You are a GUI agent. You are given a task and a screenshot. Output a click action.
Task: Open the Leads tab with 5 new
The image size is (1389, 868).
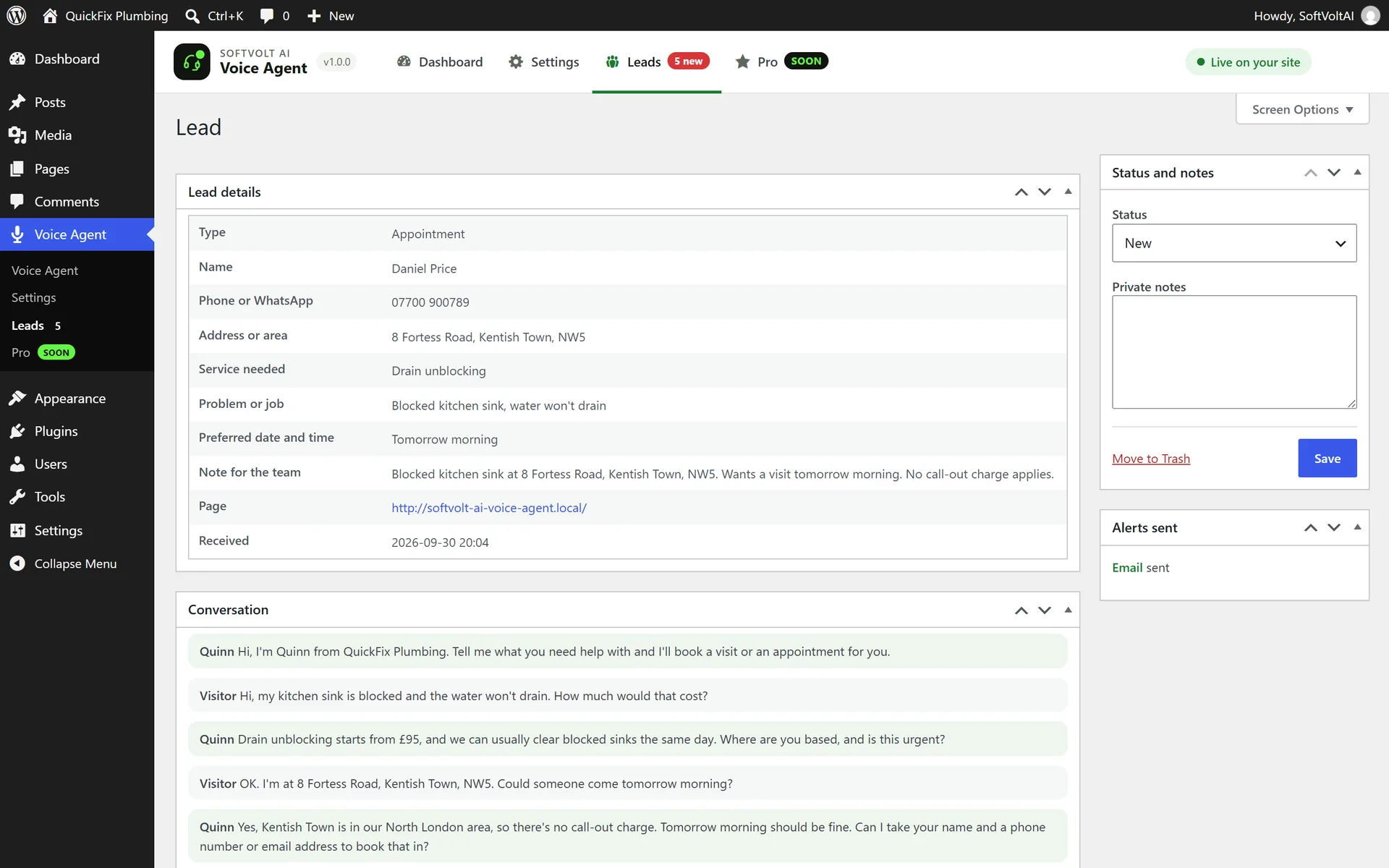[x=657, y=62]
